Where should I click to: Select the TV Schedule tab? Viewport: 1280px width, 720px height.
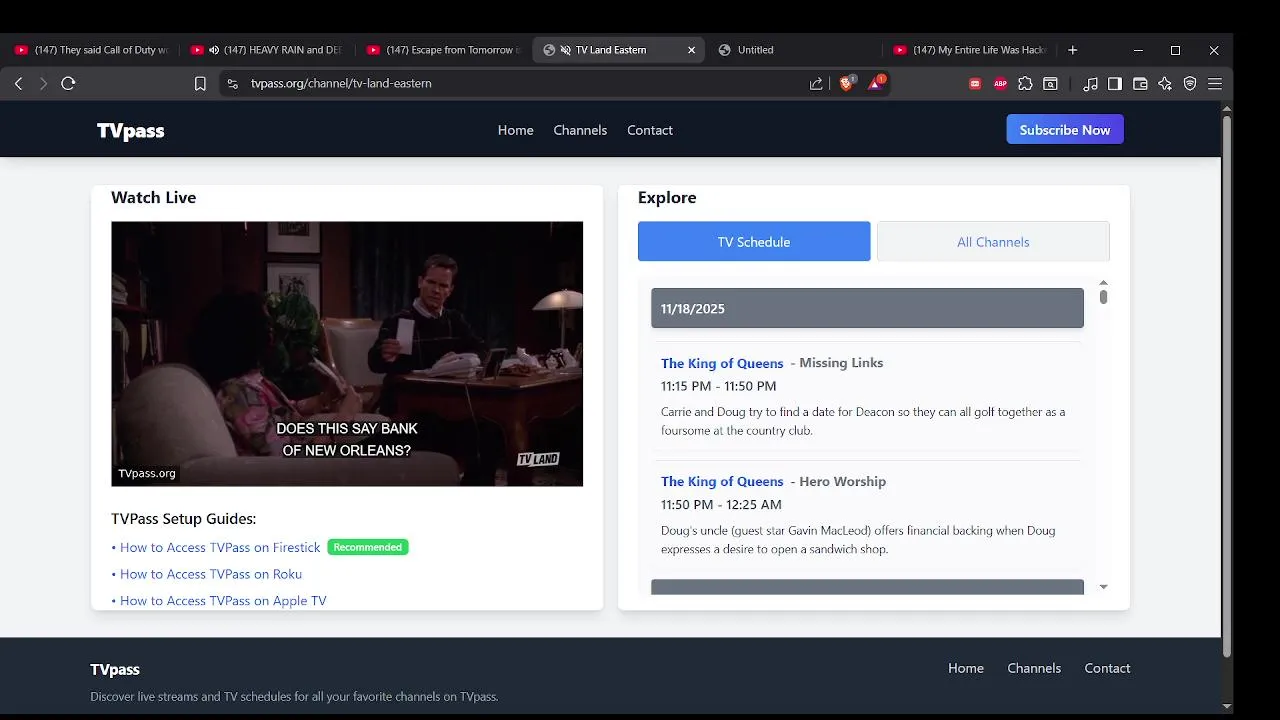tap(754, 242)
